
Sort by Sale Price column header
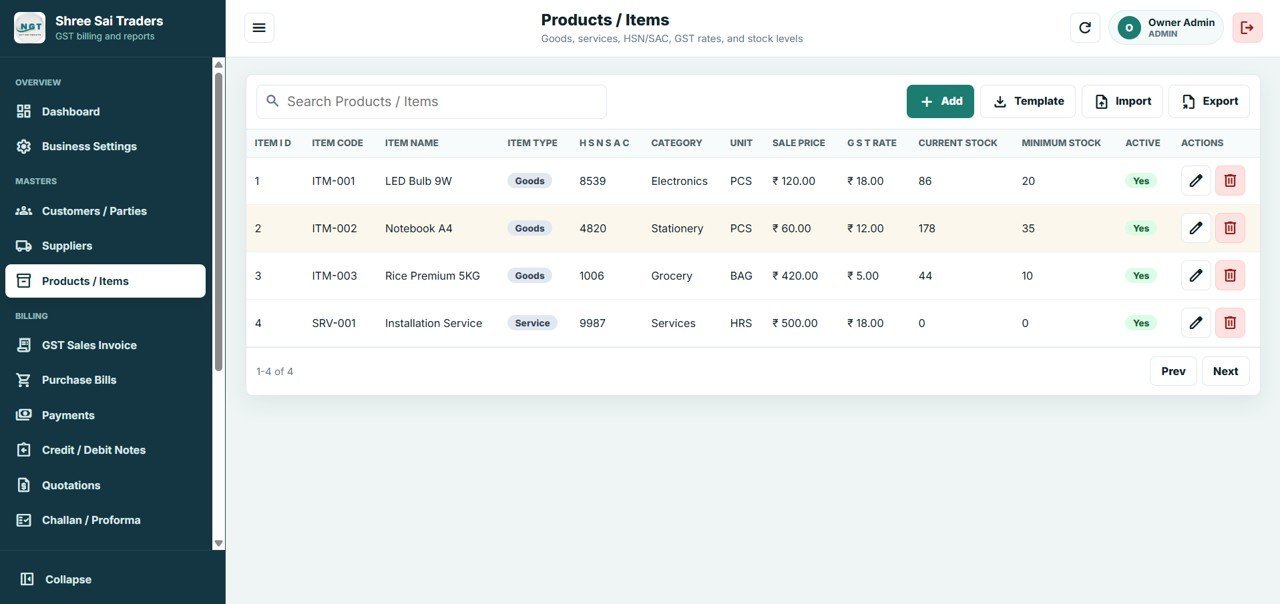click(799, 143)
